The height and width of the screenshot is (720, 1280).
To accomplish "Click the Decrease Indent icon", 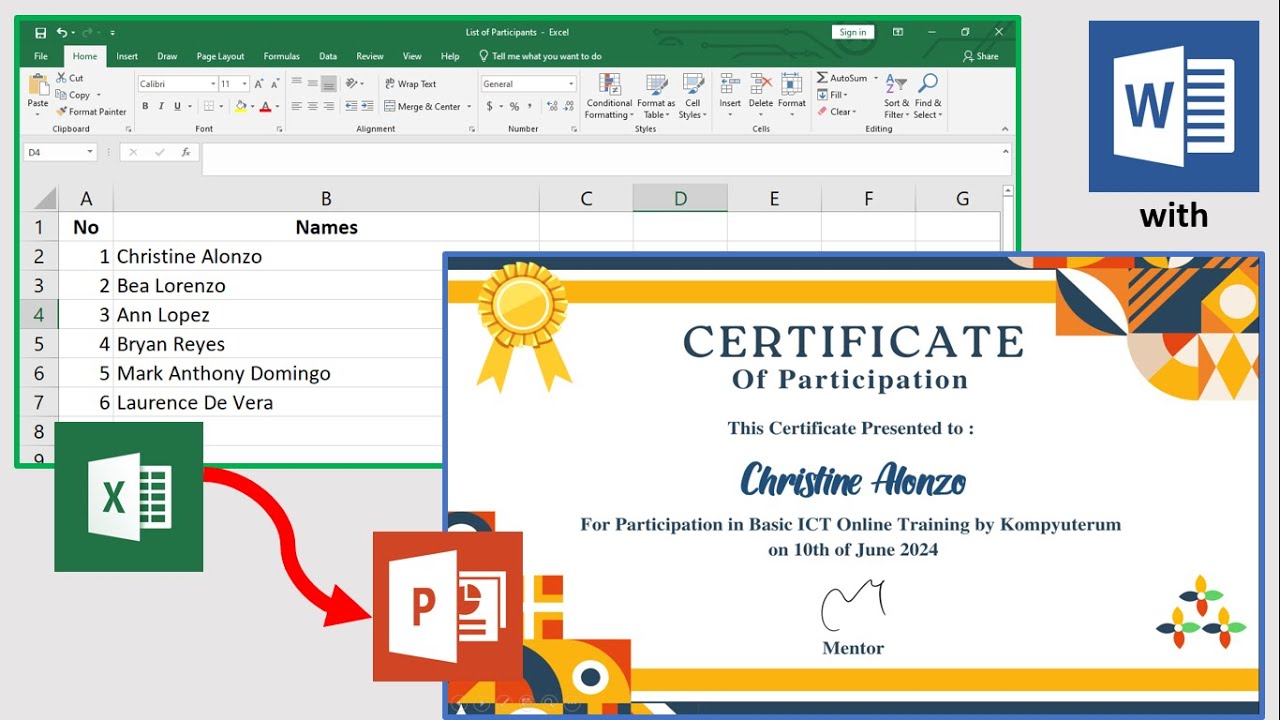I will pyautogui.click(x=352, y=106).
